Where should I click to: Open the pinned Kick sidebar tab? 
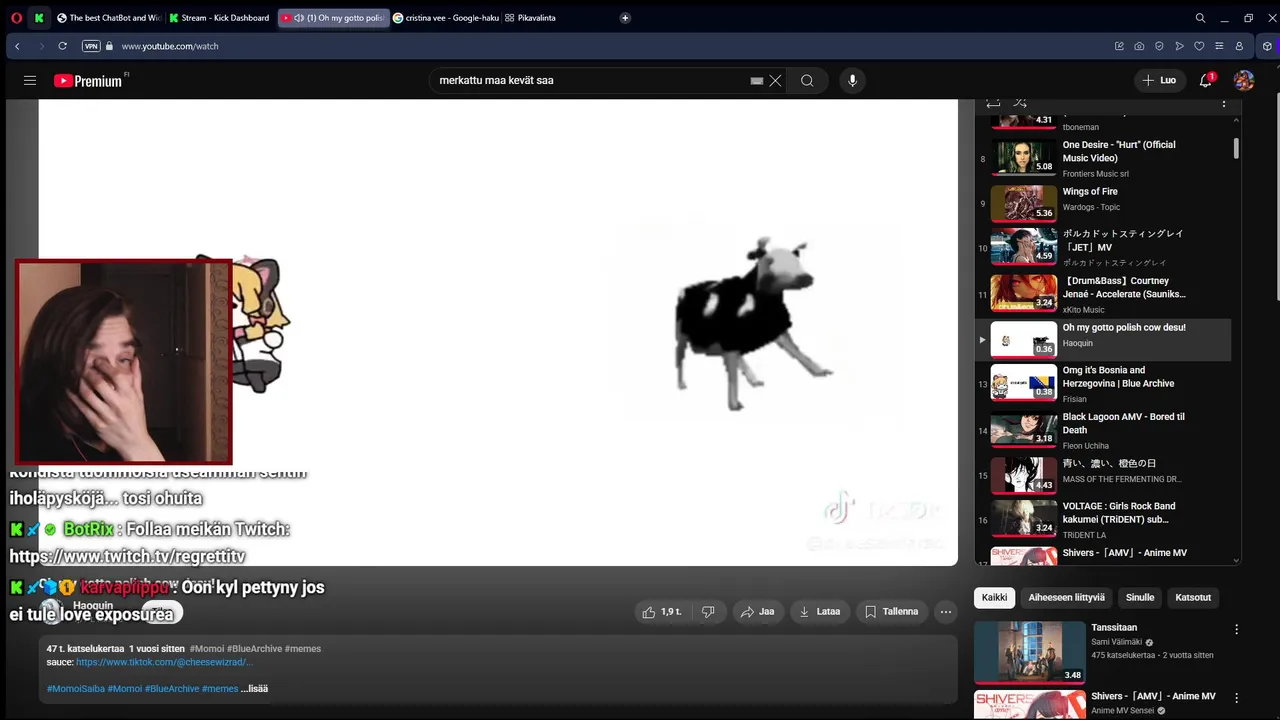click(39, 18)
